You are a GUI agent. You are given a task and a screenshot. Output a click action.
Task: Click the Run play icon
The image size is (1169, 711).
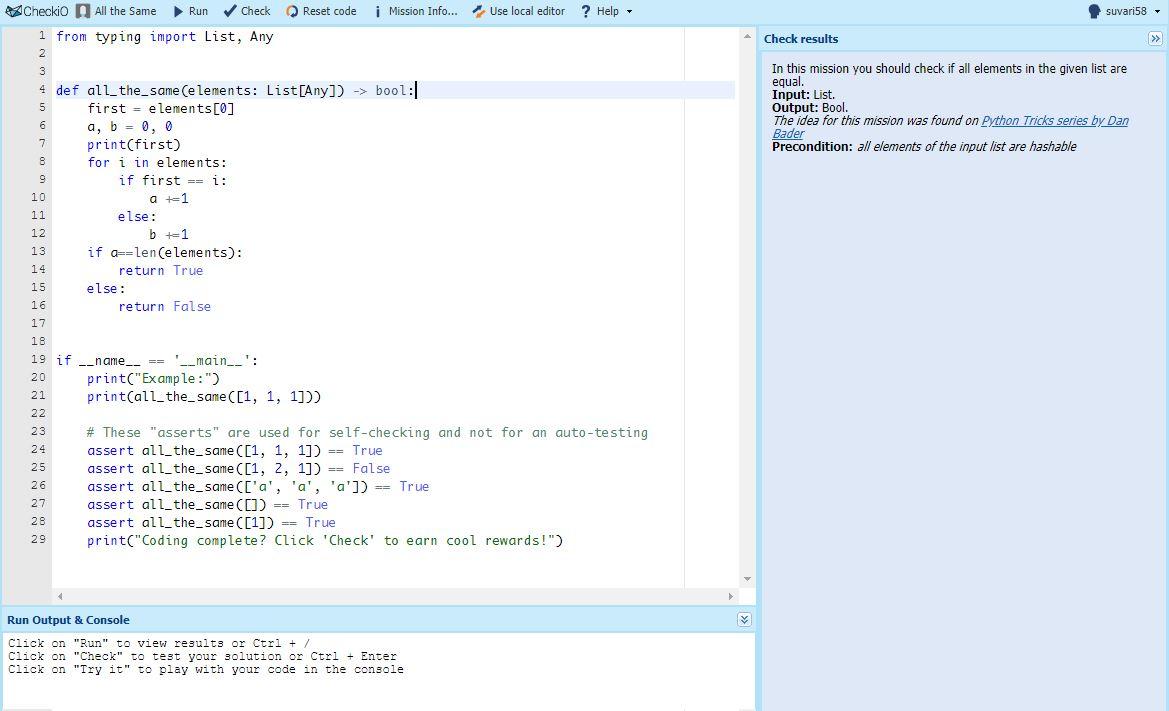[x=178, y=11]
